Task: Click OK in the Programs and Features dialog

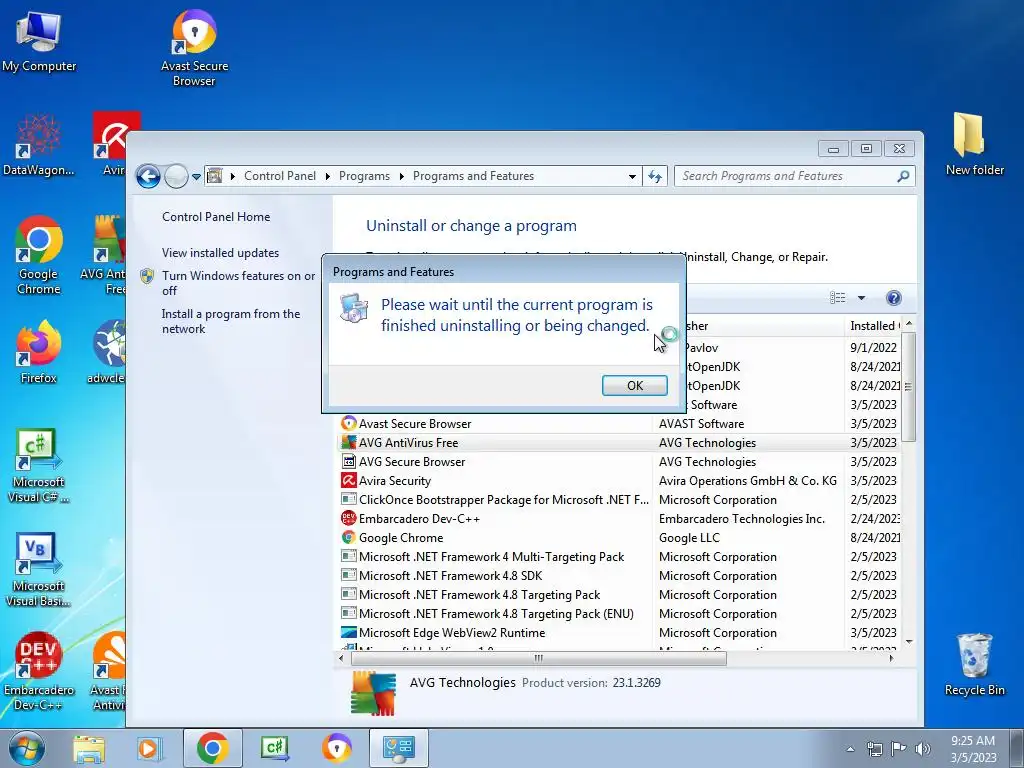Action: click(634, 385)
